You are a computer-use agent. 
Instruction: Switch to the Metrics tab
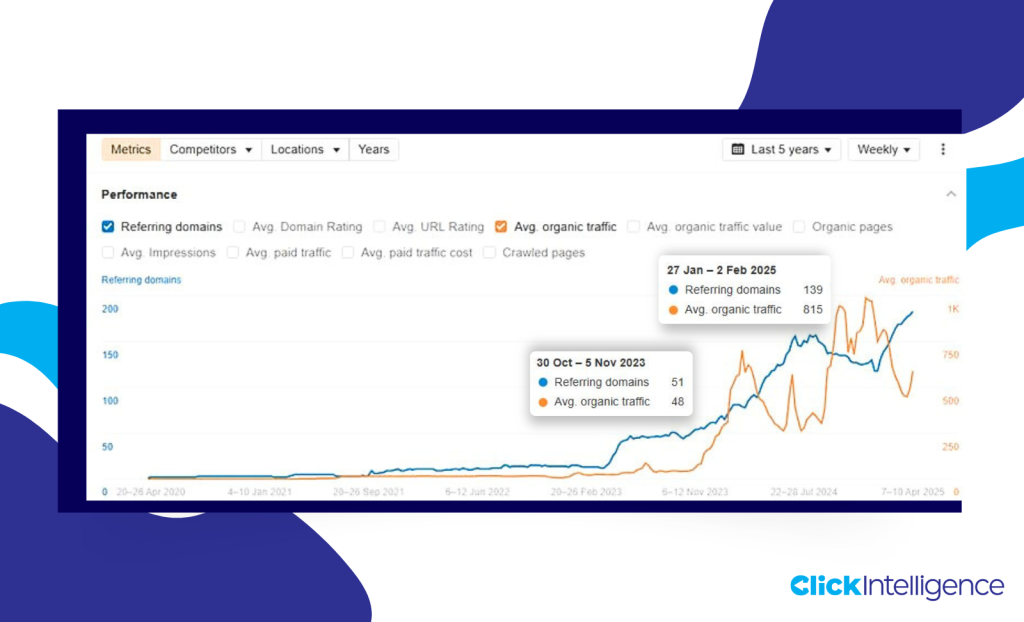130,149
